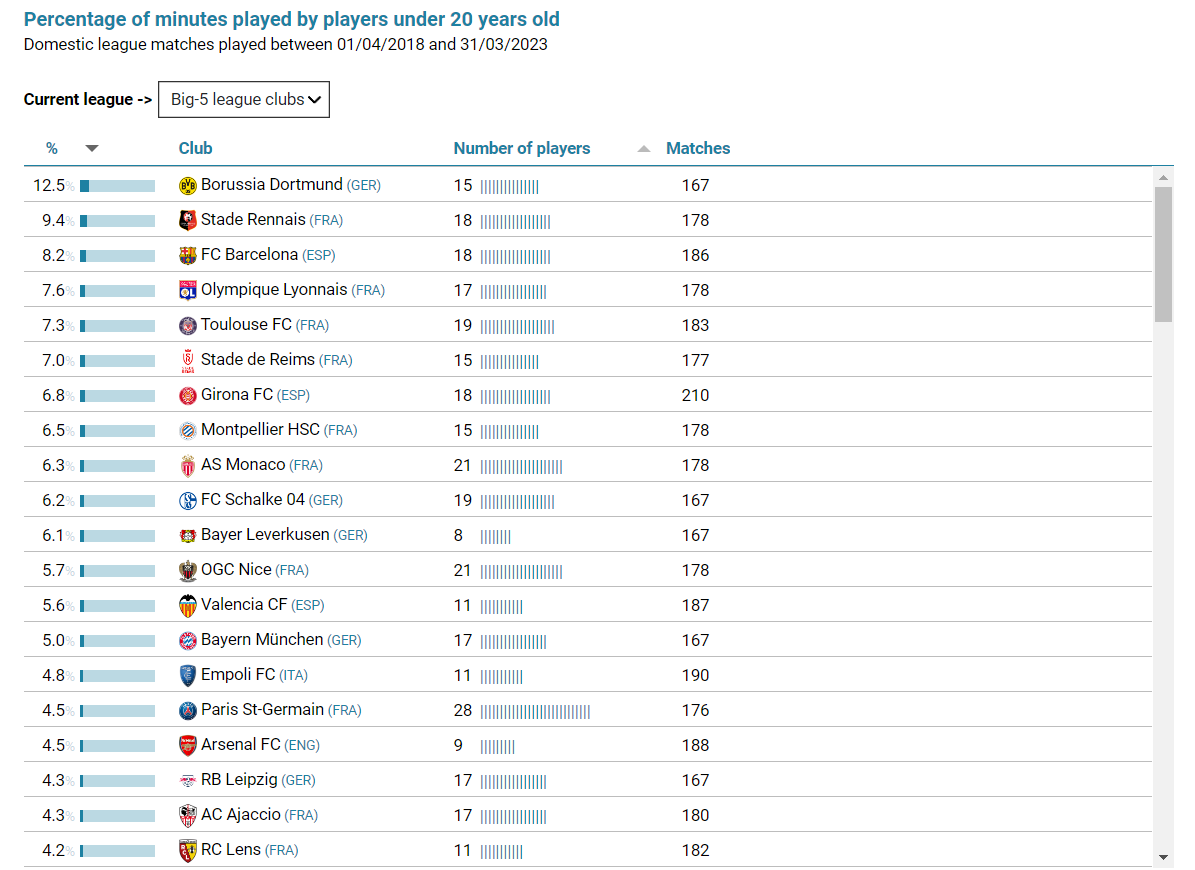This screenshot has height=870, width=1195.
Task: Click the Bayer Leverkusen crest icon
Action: pos(188,536)
